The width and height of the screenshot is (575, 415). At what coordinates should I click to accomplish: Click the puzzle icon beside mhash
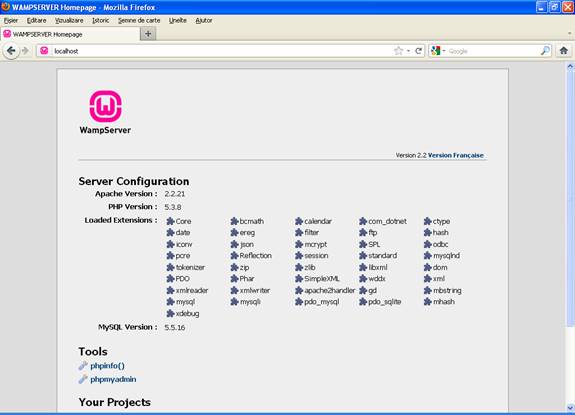[x=428, y=302]
